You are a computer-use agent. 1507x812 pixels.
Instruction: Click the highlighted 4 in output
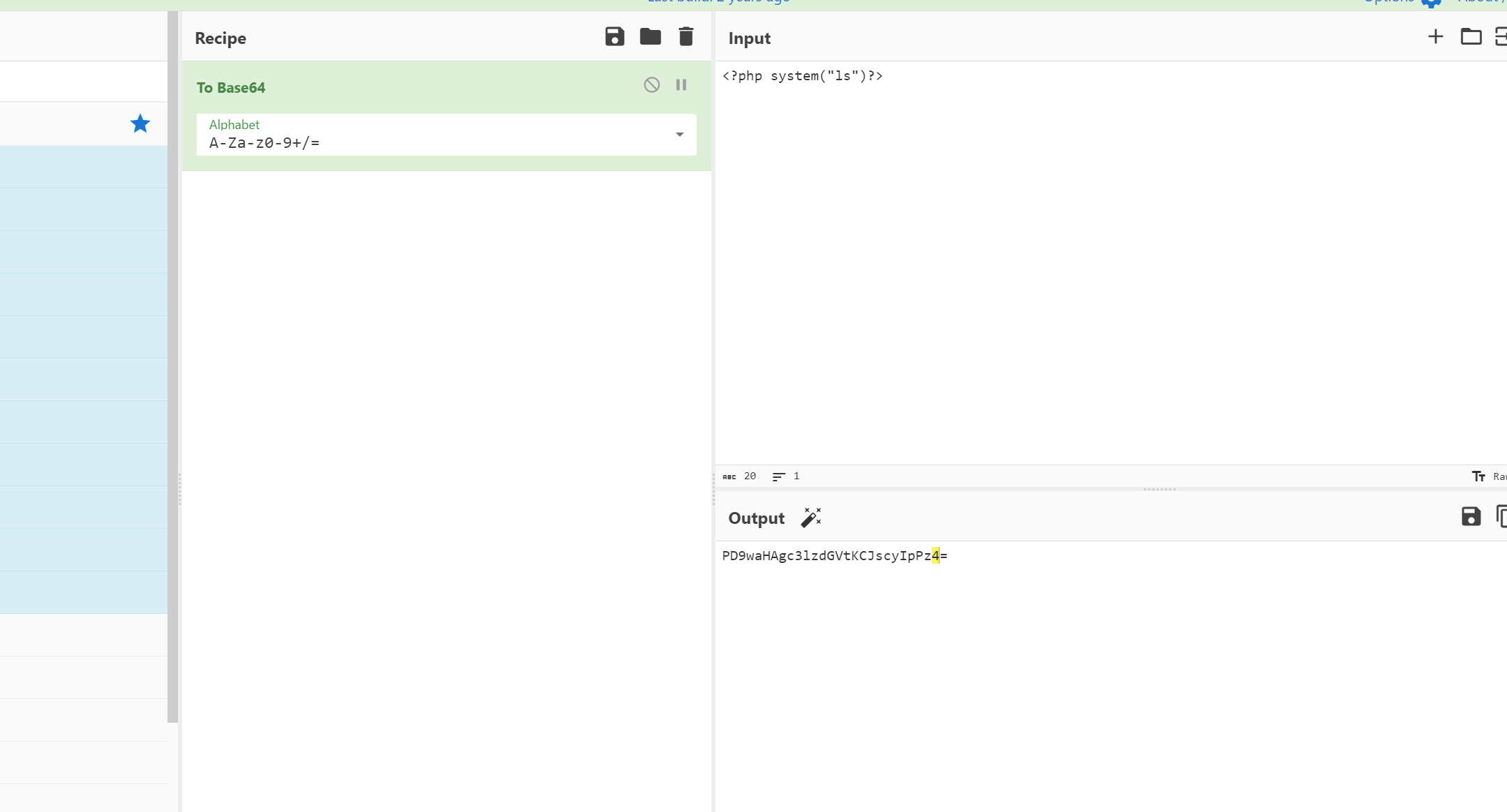[x=935, y=556]
